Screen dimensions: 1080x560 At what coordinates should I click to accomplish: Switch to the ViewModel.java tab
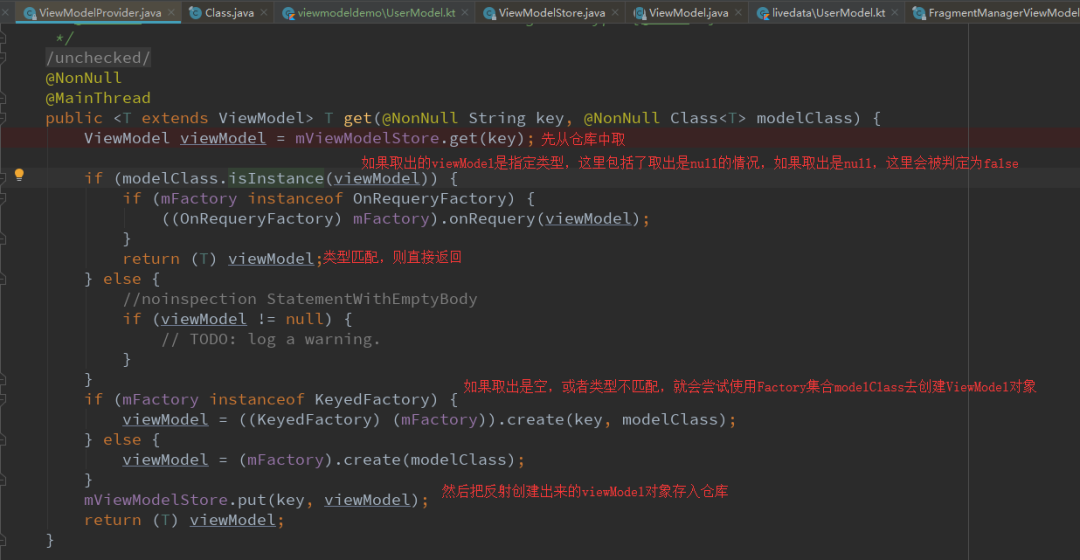tap(689, 12)
